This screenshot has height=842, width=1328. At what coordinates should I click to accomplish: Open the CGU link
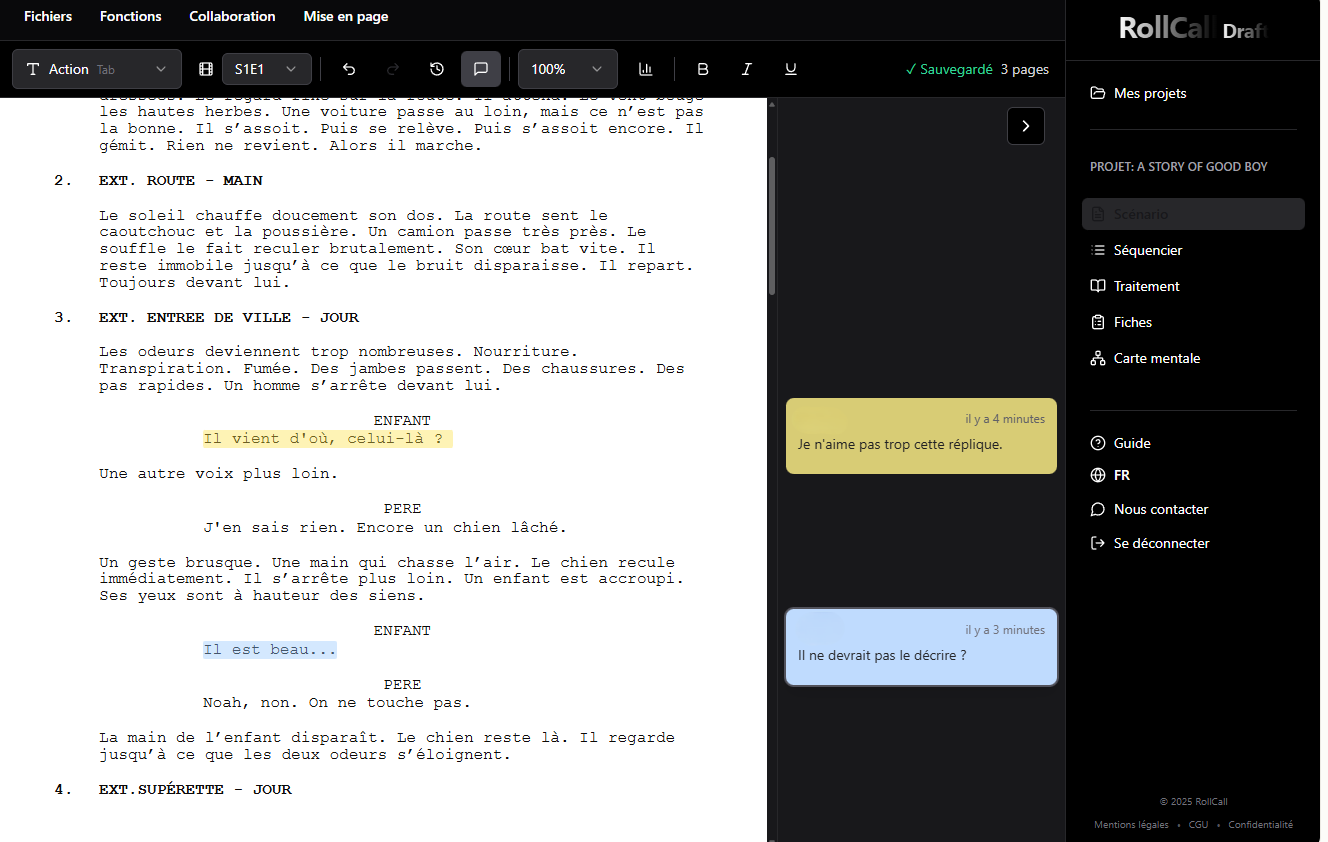pos(1198,825)
